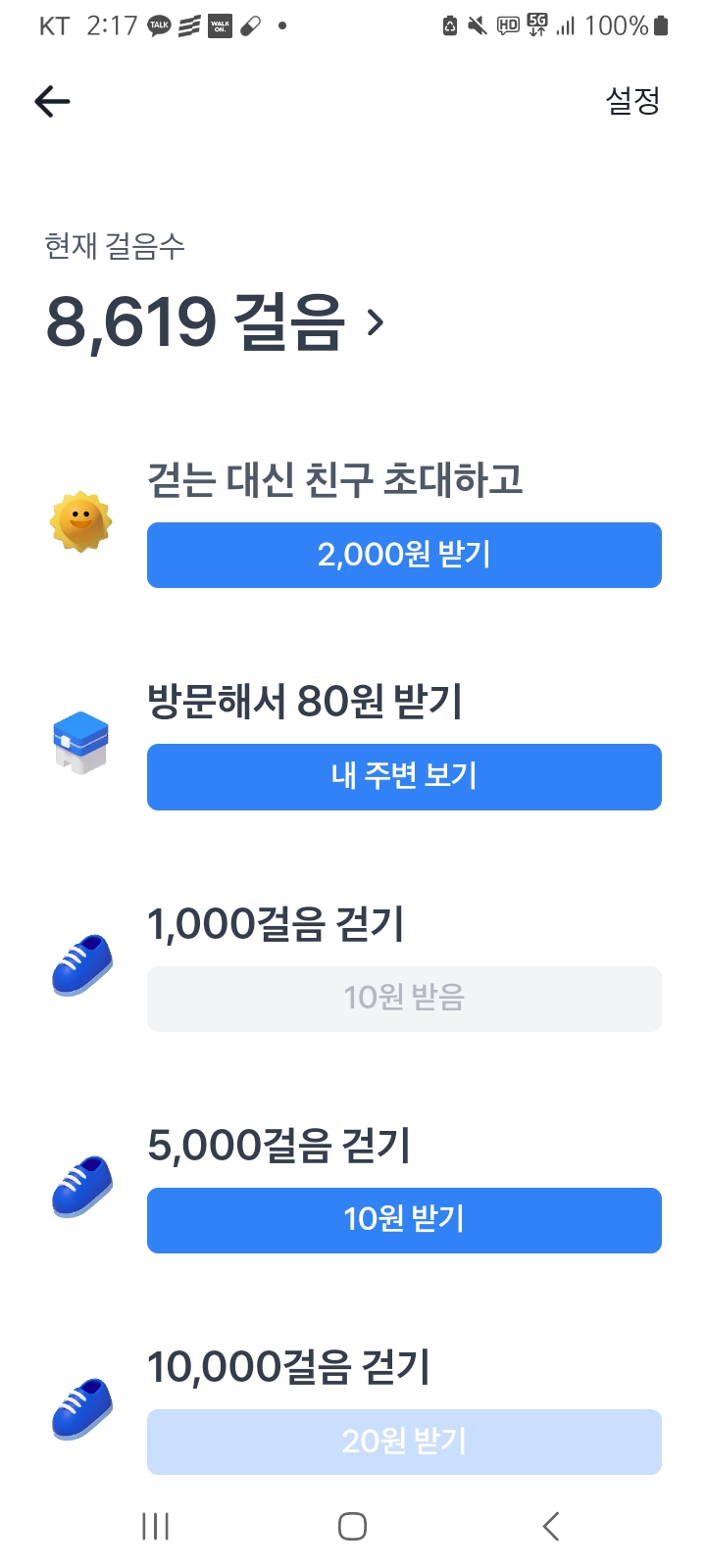Viewport: 706px width, 1568px height.
Task: Tap the back arrow icon
Action: tap(52, 101)
